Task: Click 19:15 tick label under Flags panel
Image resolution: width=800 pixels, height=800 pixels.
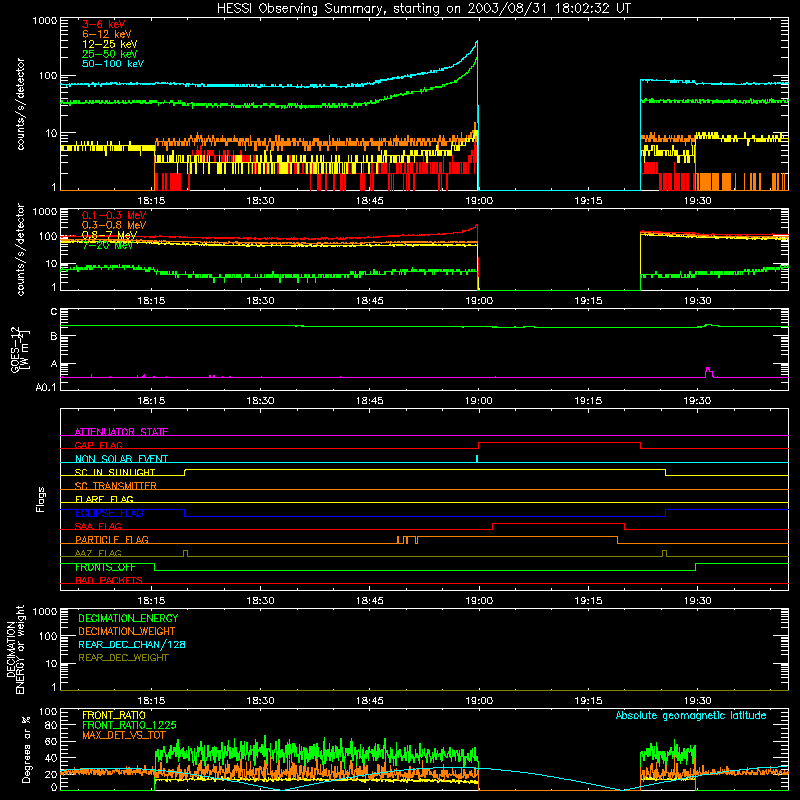Action: (x=588, y=601)
